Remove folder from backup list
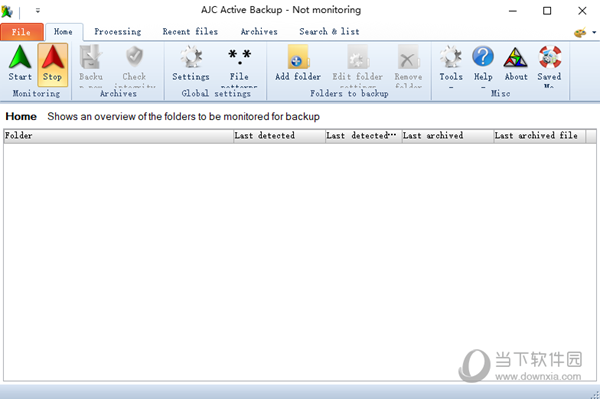The height and width of the screenshot is (399, 600). [408, 65]
